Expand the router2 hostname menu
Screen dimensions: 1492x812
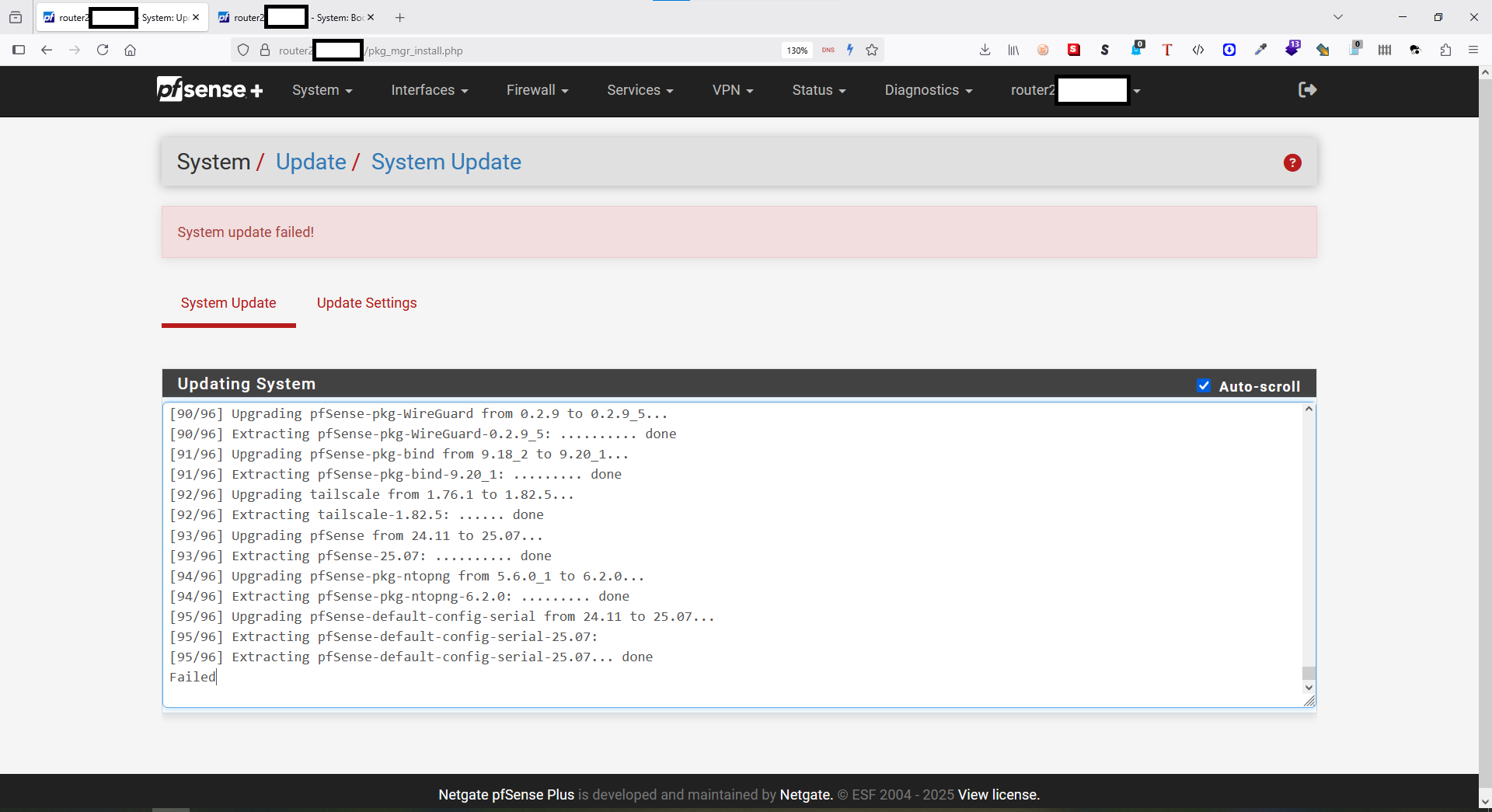[x=1075, y=90]
